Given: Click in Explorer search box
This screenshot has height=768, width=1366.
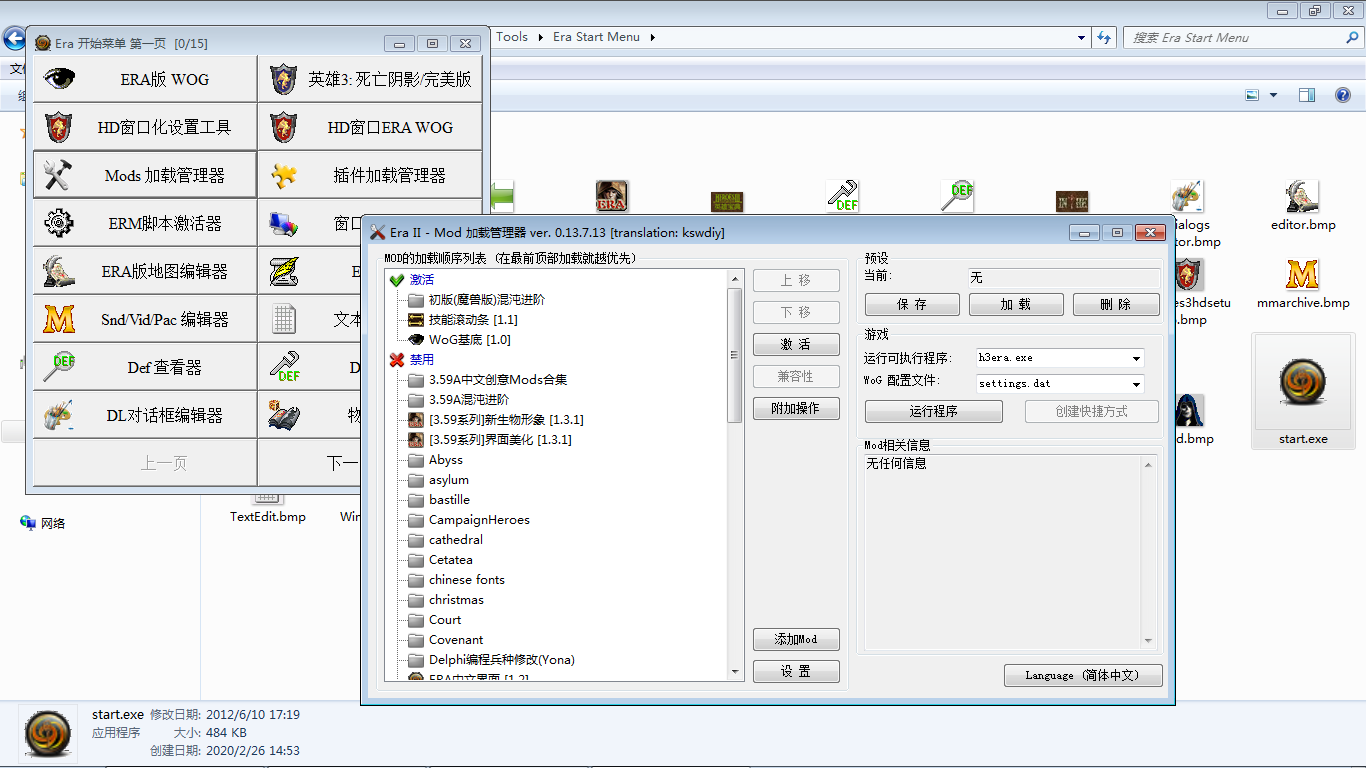Looking at the screenshot, I should pos(1242,37).
